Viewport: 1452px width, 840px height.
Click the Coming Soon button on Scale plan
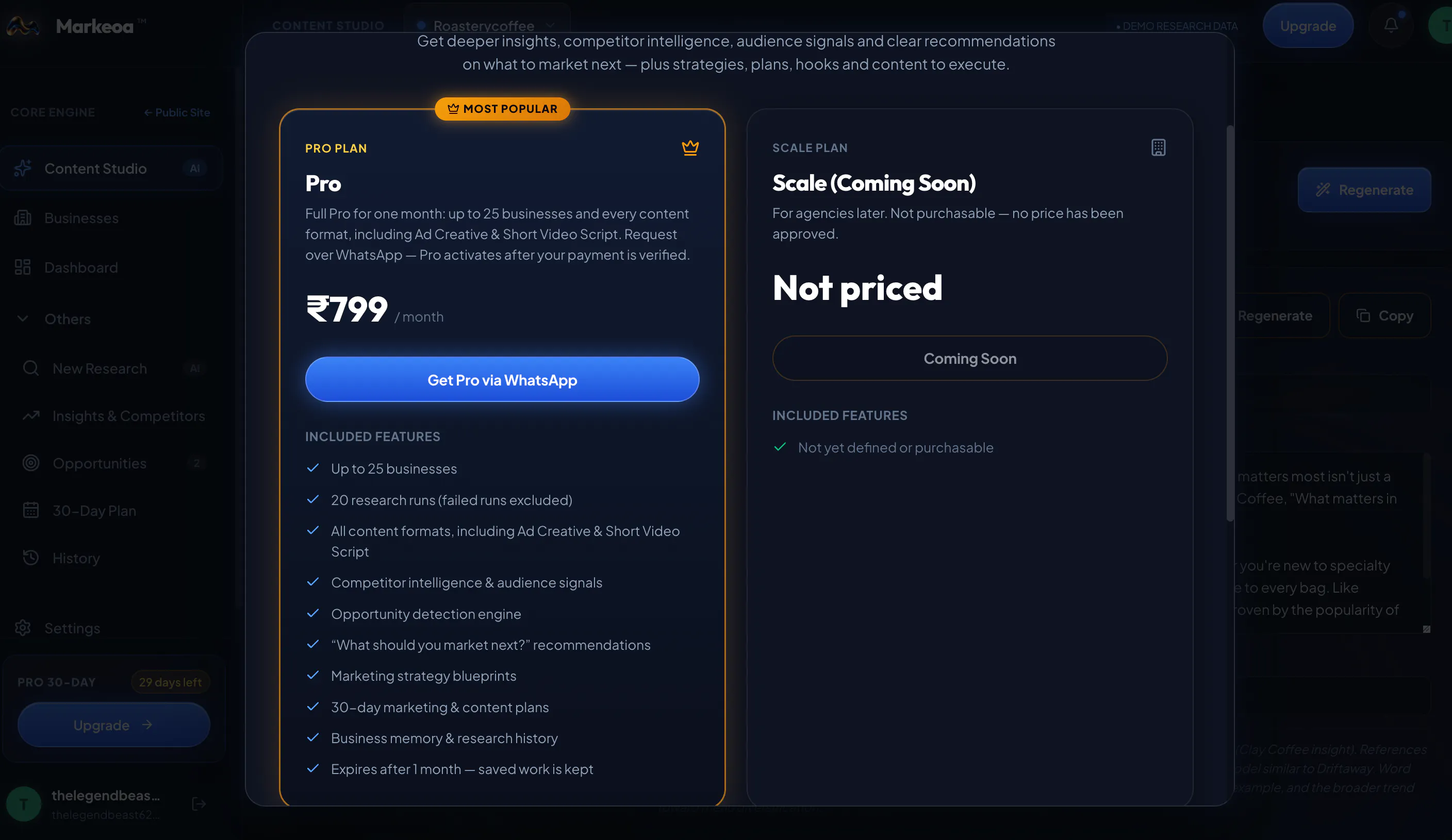pos(970,358)
